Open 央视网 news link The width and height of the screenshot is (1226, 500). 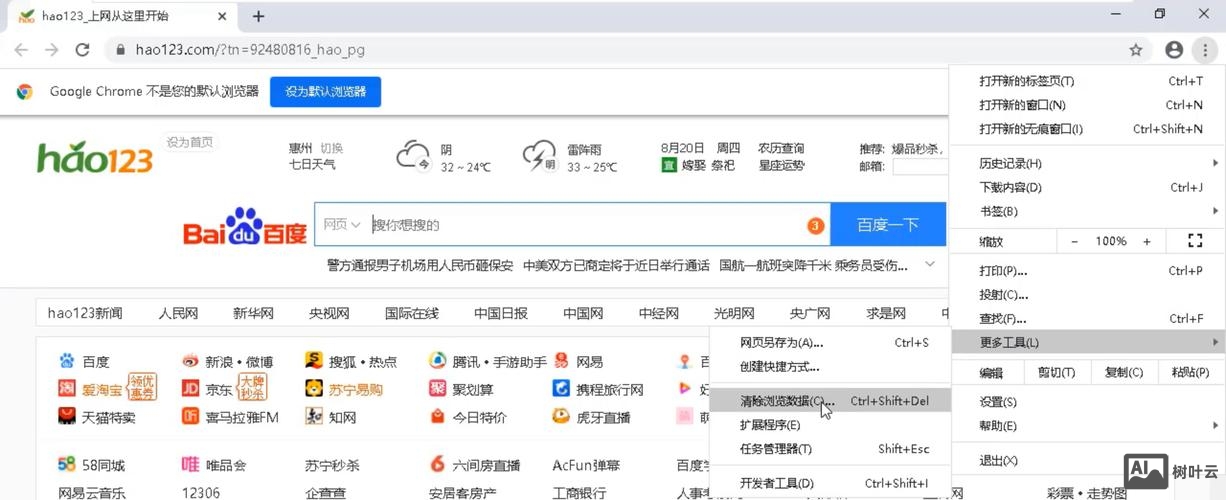coord(329,313)
